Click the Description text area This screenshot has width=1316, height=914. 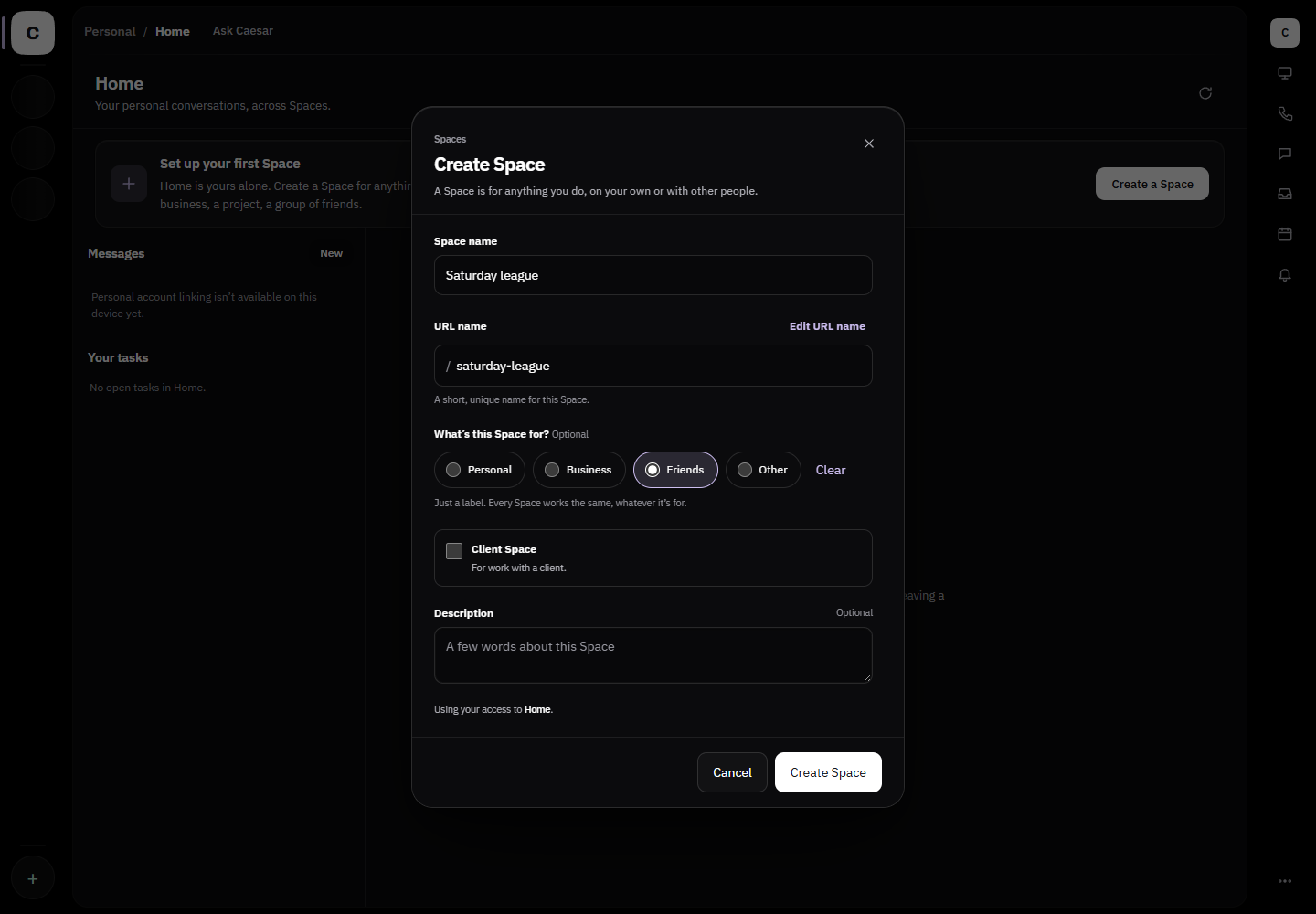coord(653,655)
